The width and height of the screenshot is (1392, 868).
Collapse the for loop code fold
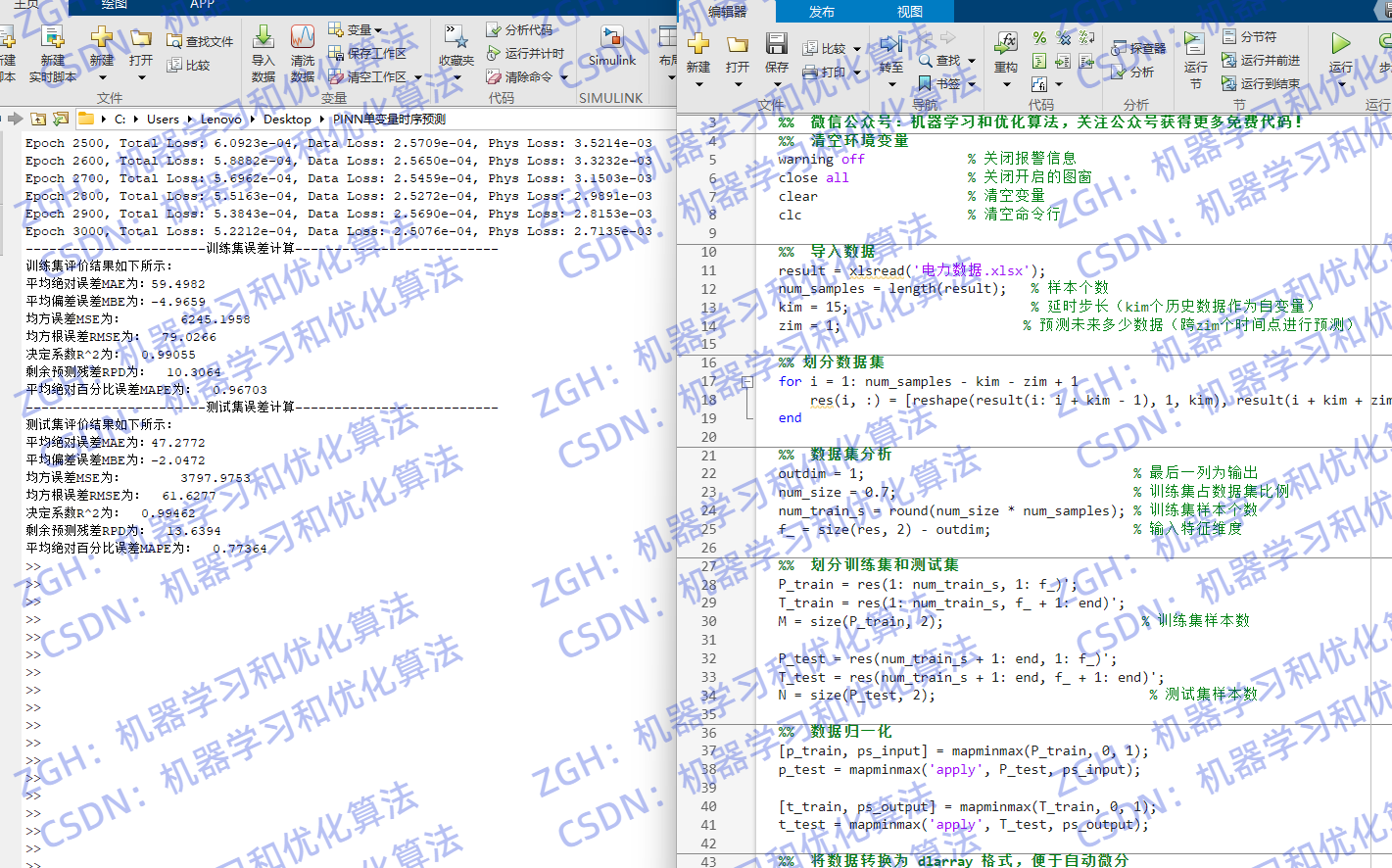click(746, 382)
